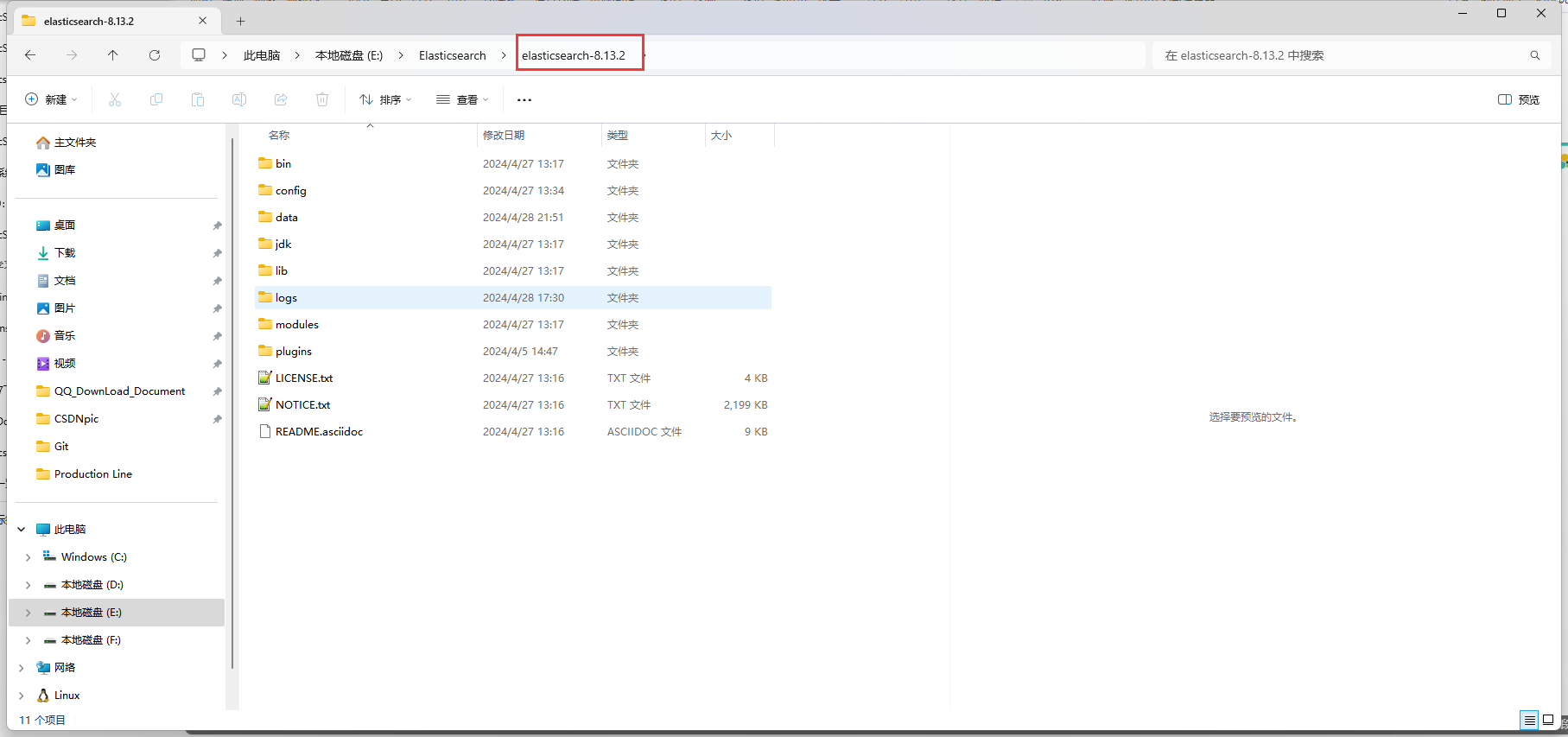Image resolution: width=1568 pixels, height=737 pixels.
Task: Open 音乐 in quick access
Action: [56, 336]
